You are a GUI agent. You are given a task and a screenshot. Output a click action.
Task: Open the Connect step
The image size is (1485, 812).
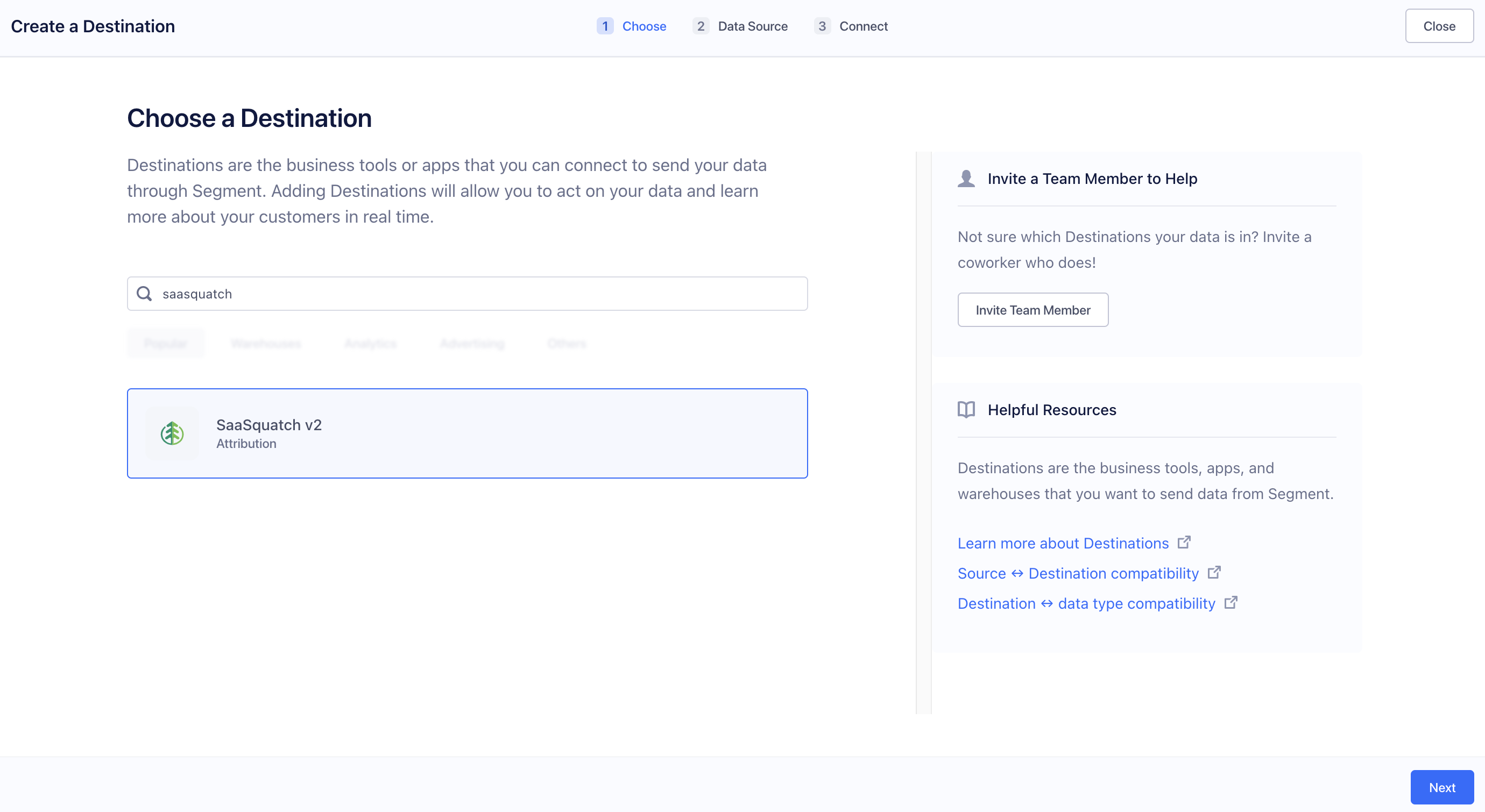click(x=864, y=26)
